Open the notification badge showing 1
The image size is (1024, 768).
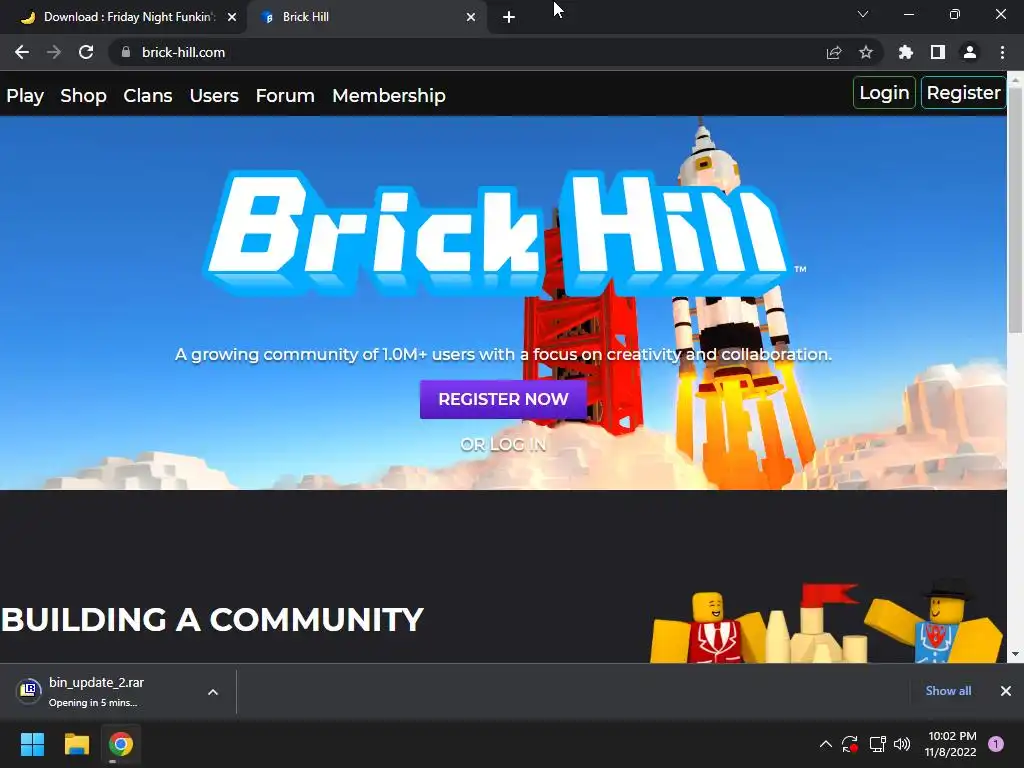tap(996, 744)
